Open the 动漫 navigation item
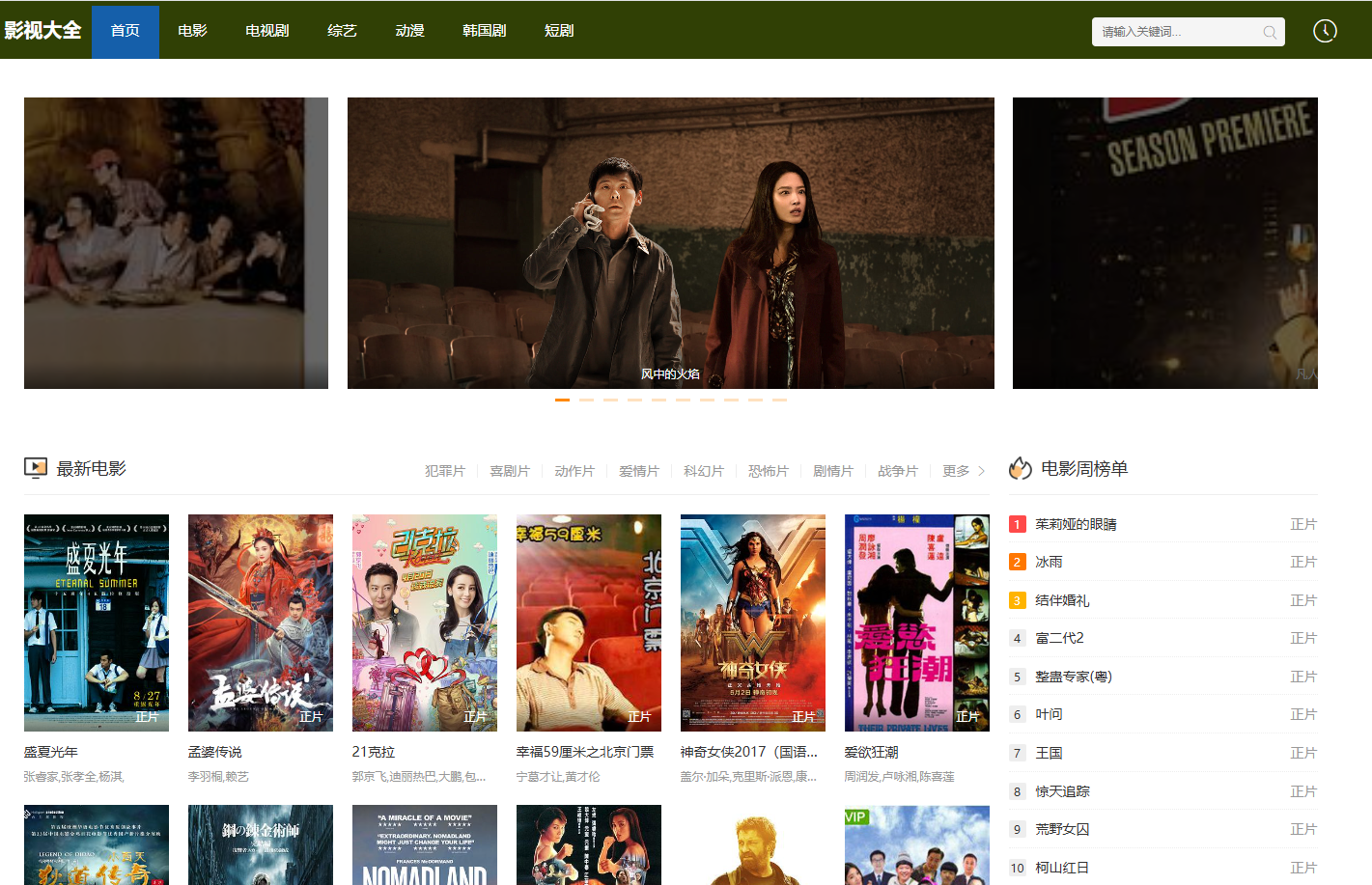The width and height of the screenshot is (1372, 885). (x=409, y=31)
